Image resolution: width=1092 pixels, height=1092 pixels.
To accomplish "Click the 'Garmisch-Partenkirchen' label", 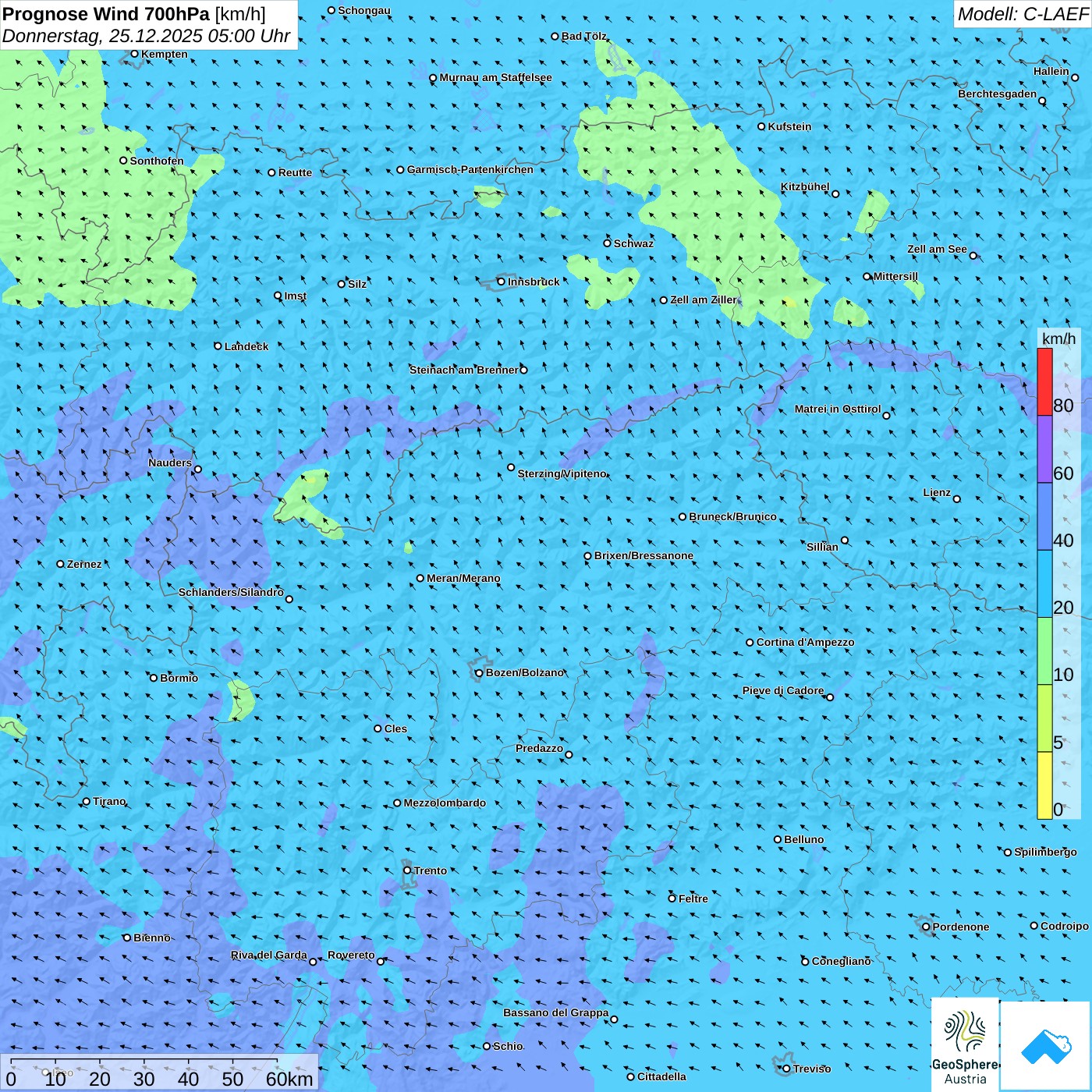I will pyautogui.click(x=470, y=169).
